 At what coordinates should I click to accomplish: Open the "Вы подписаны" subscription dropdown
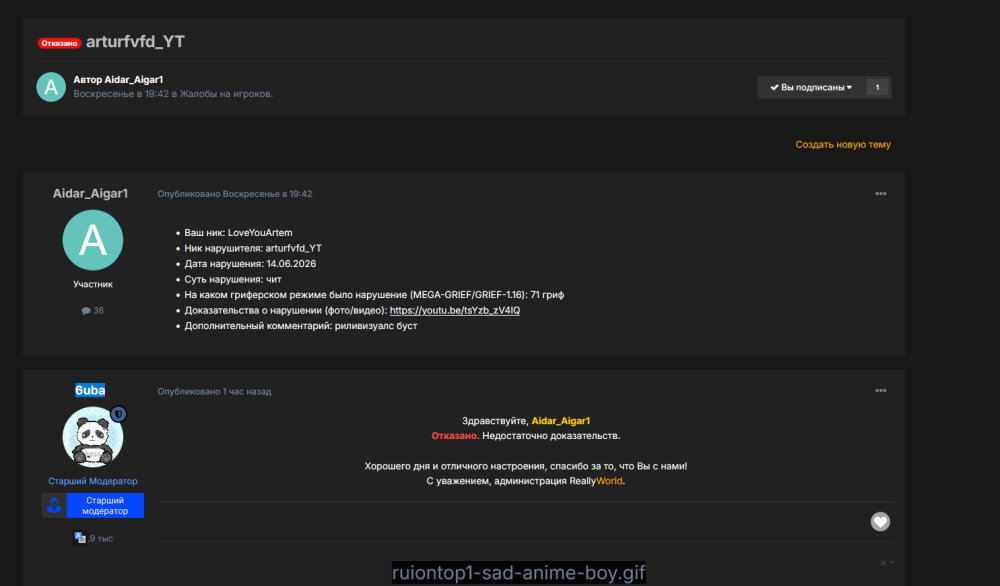point(811,87)
